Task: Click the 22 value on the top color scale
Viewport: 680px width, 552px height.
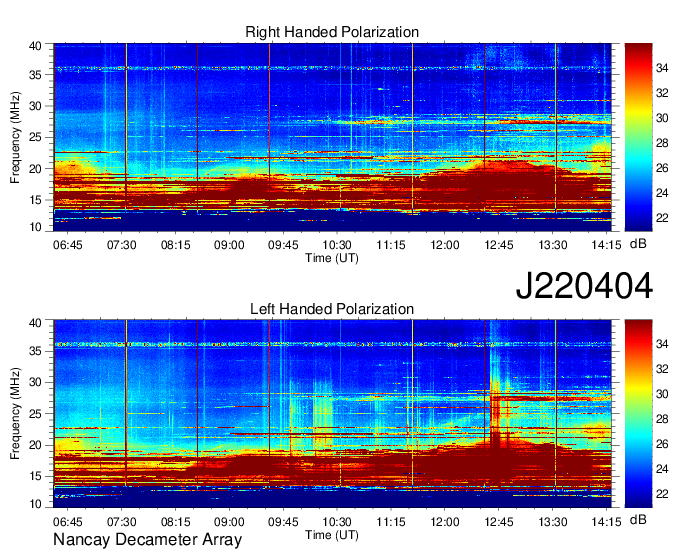Action: [x=662, y=218]
